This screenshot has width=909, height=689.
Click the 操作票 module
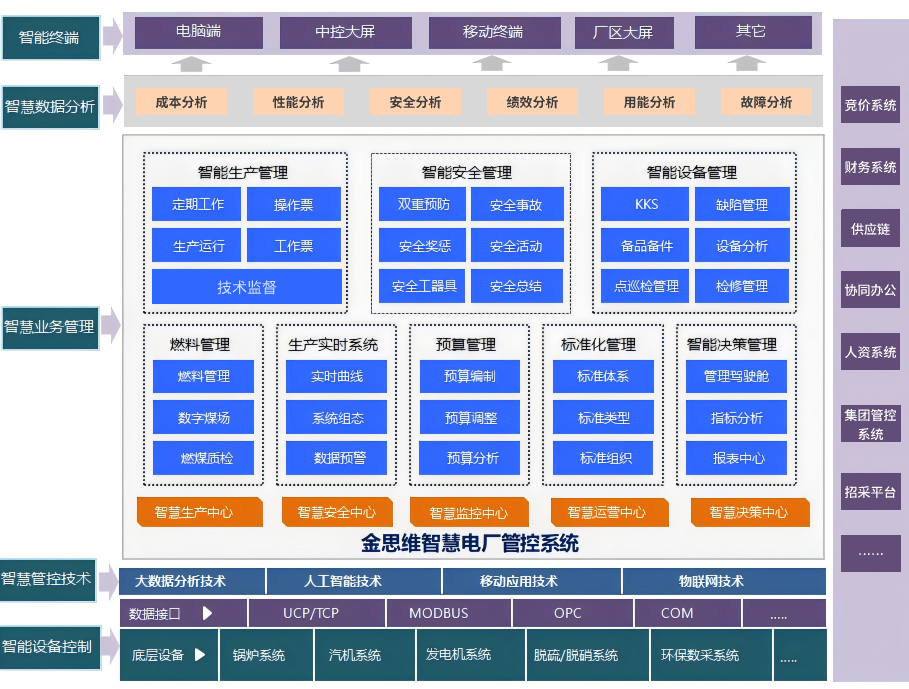coord(294,204)
